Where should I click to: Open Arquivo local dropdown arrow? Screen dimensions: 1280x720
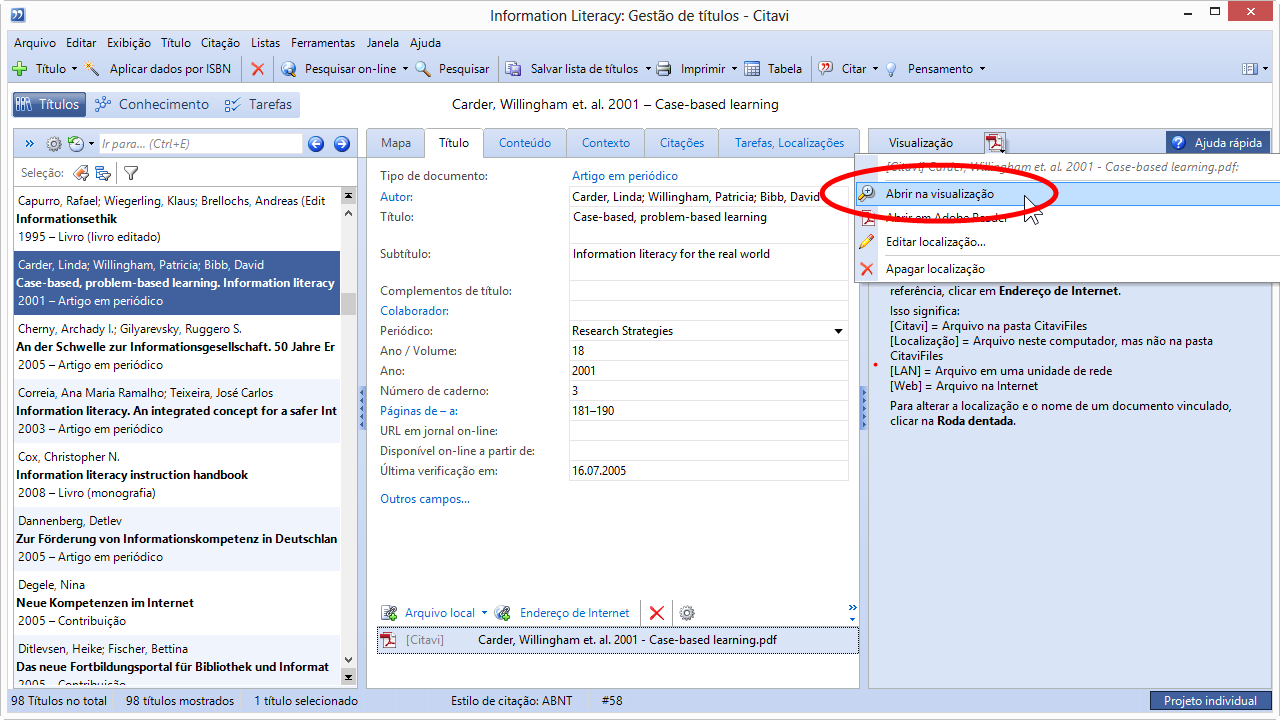(x=484, y=613)
